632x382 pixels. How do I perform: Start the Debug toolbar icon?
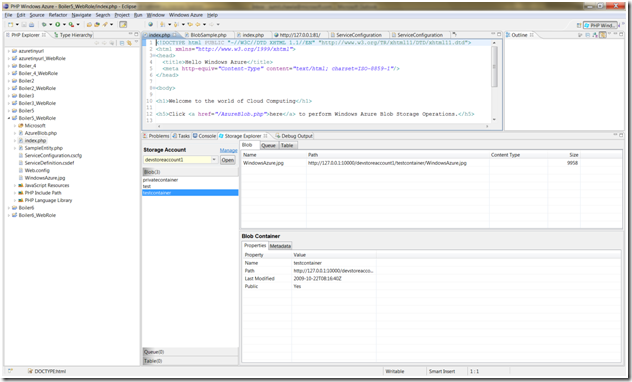point(44,25)
